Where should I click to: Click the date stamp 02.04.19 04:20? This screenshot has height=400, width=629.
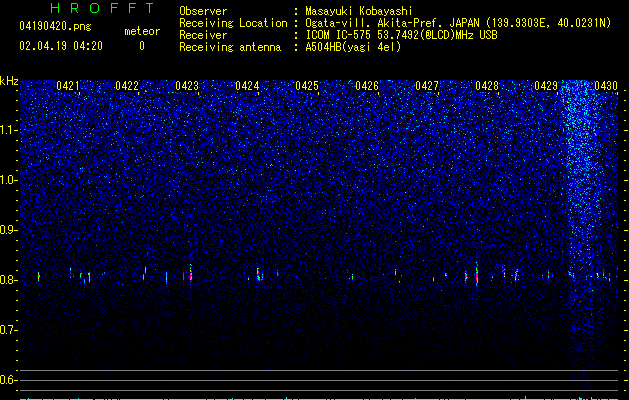point(61,46)
